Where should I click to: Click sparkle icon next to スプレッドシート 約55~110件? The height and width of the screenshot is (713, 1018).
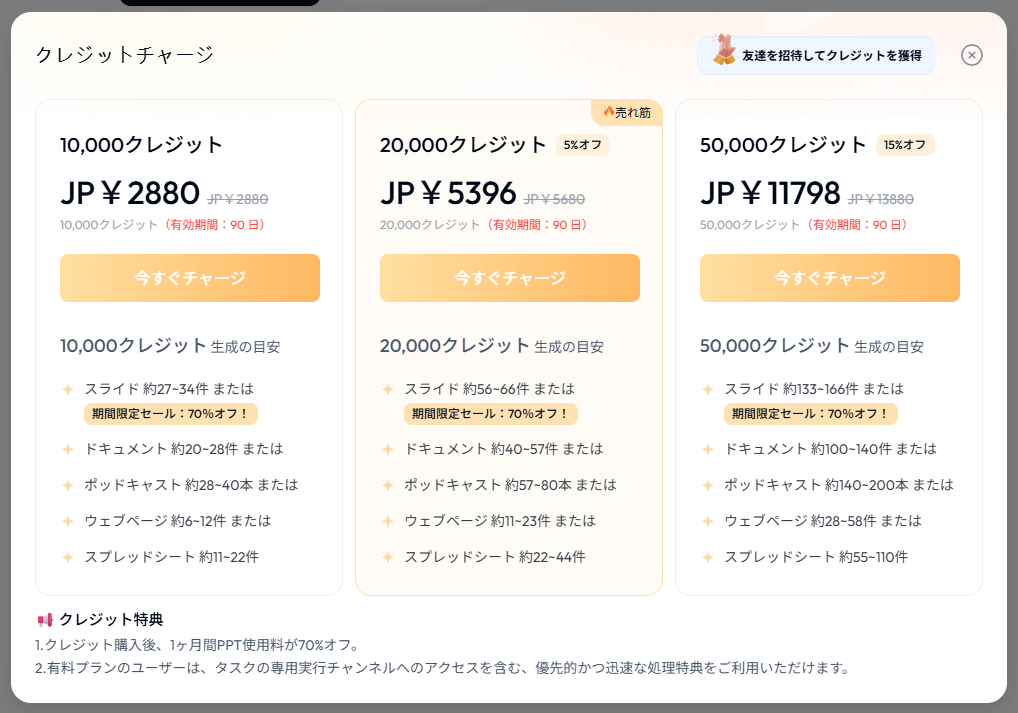click(708, 557)
